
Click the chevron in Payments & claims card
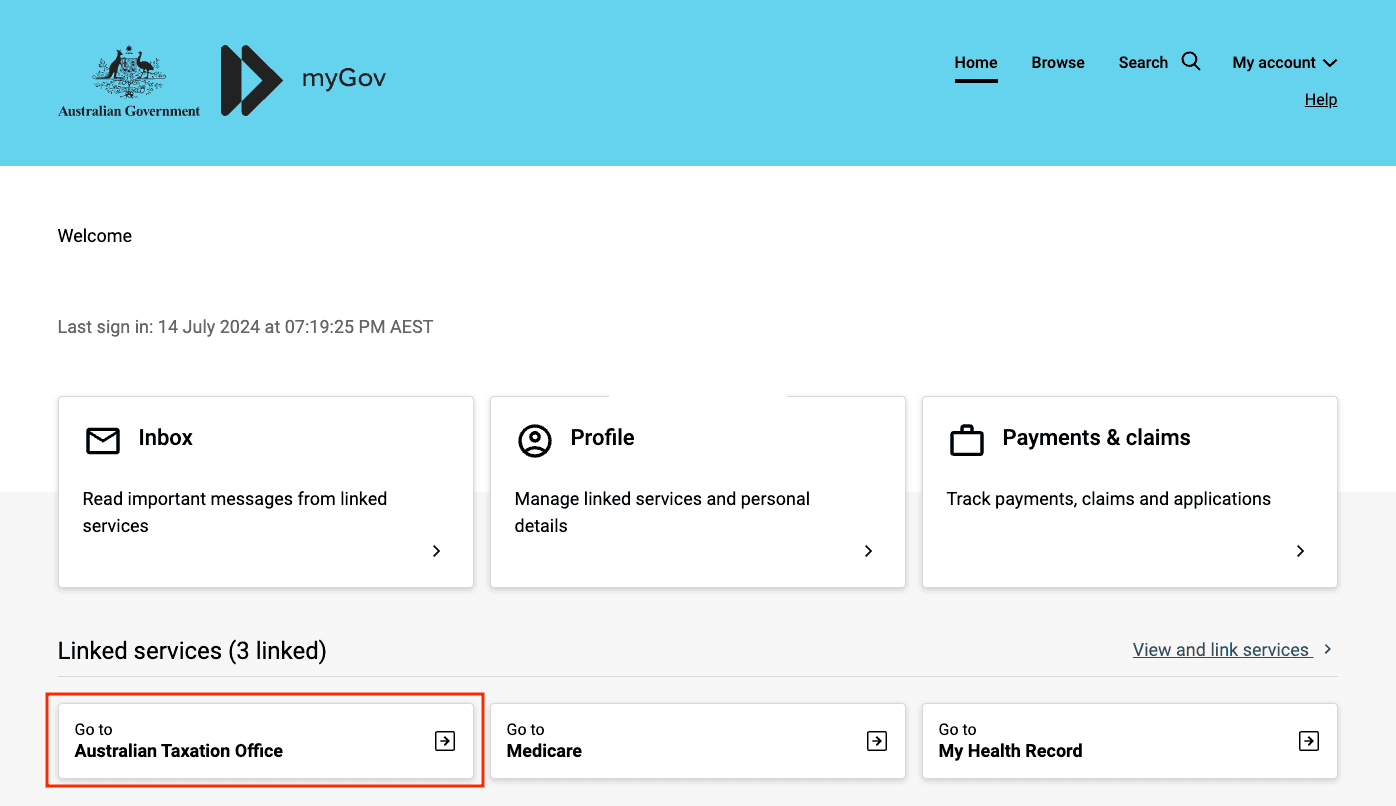click(x=1300, y=551)
